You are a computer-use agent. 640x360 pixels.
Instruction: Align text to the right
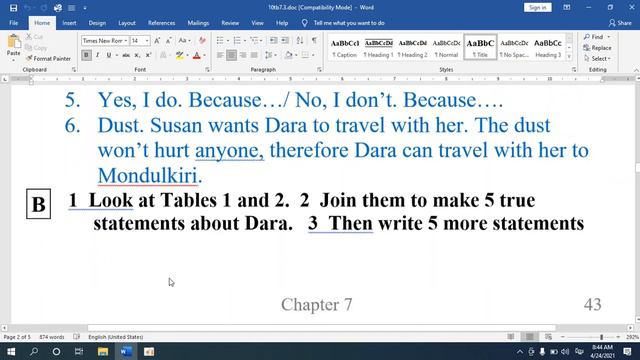(243, 55)
